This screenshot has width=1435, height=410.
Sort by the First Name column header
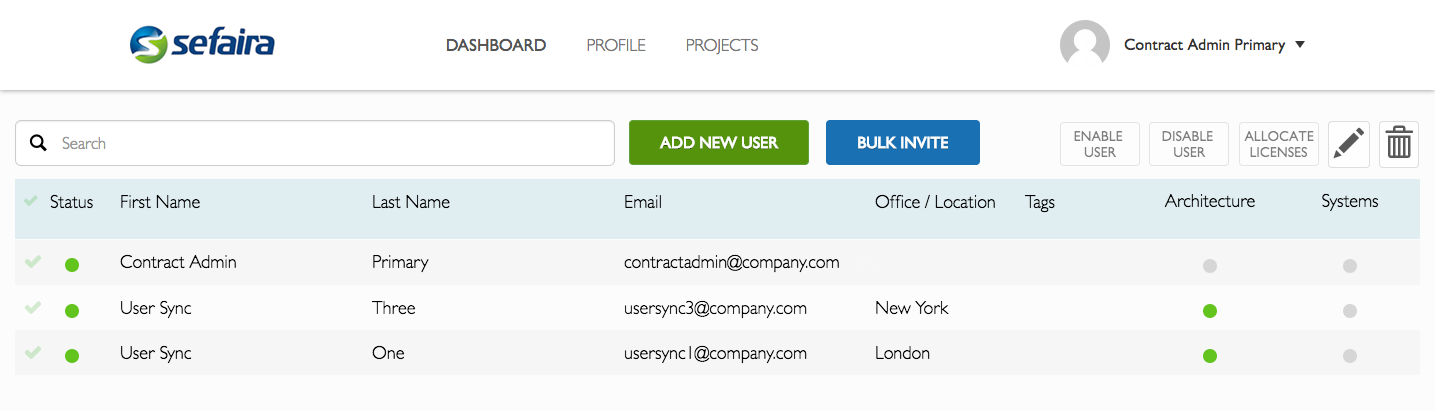tap(160, 202)
